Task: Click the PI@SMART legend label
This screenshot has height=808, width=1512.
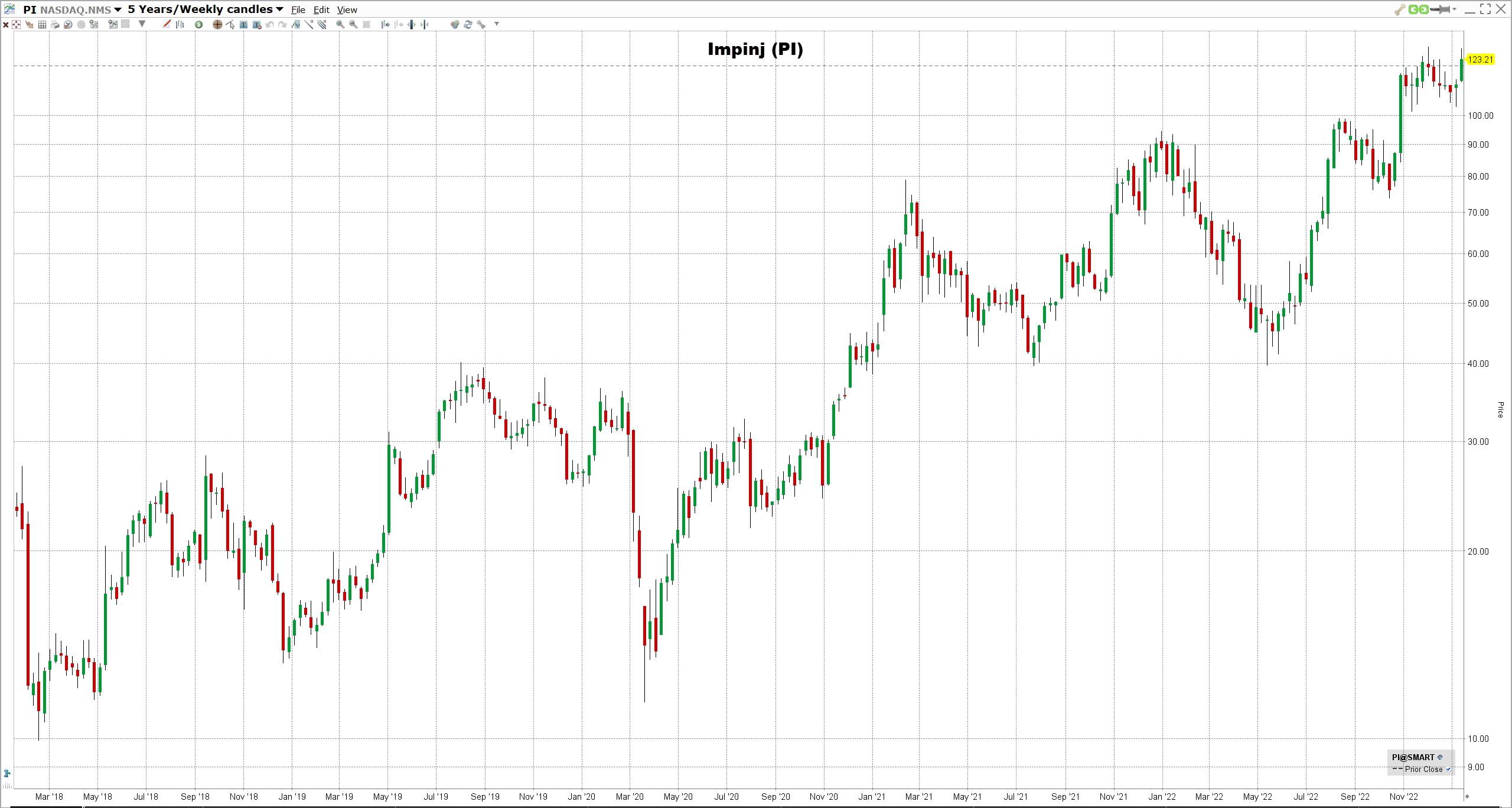Action: (x=1413, y=757)
